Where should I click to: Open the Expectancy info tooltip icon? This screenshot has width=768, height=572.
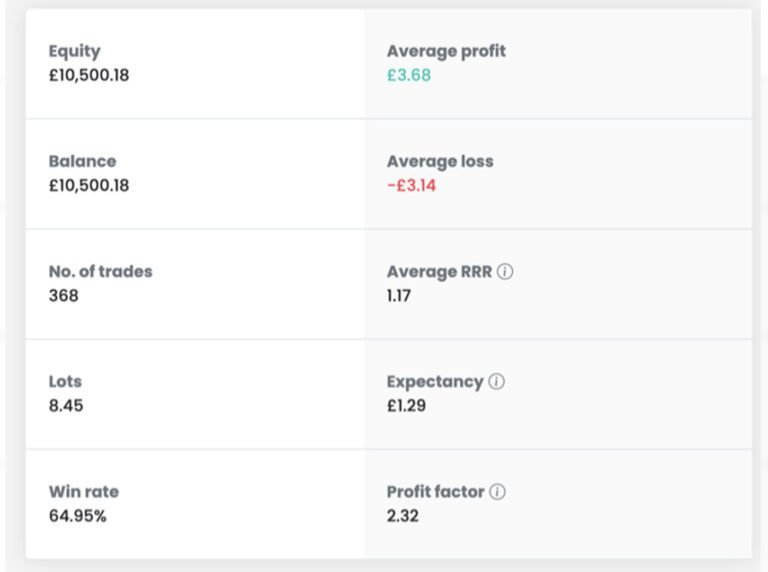tap(497, 382)
